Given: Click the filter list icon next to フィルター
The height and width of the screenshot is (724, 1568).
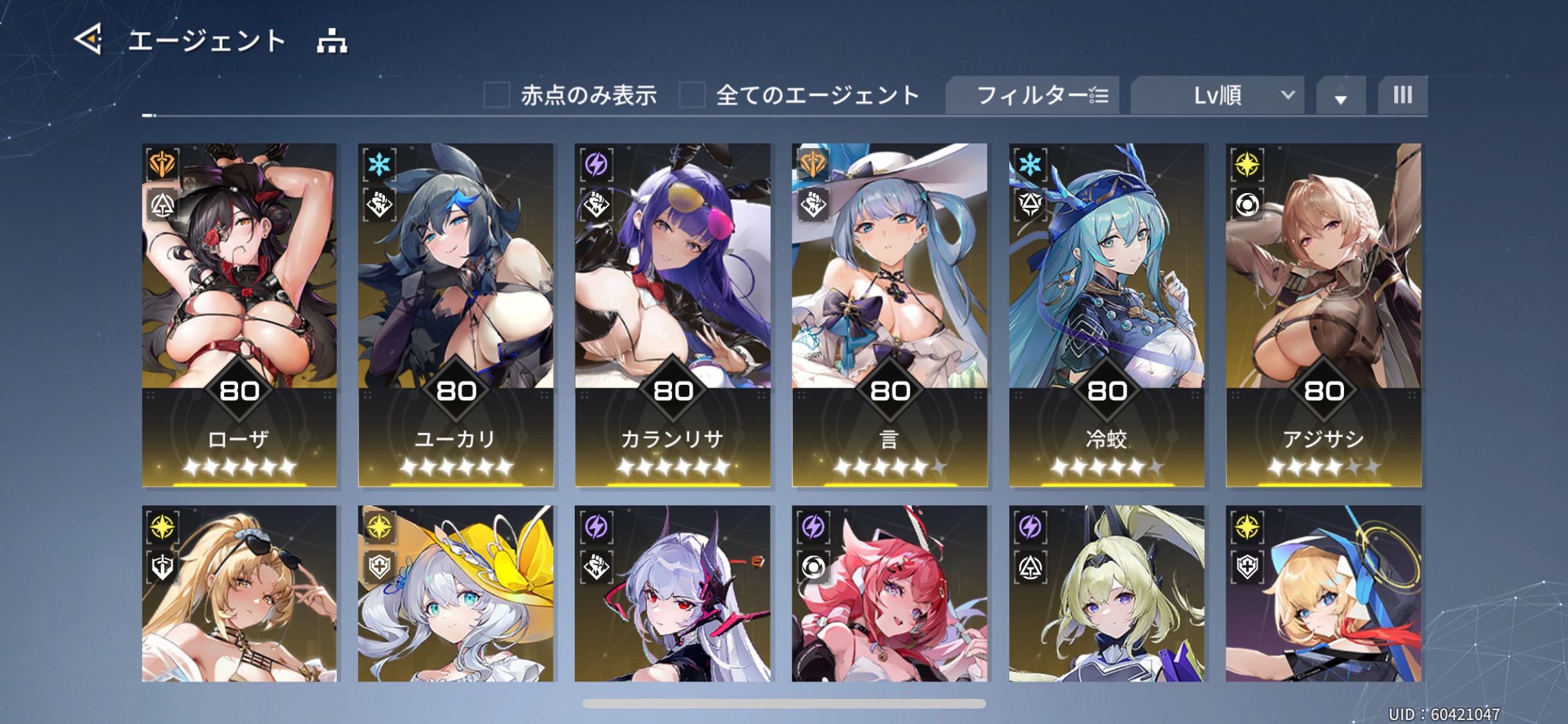Looking at the screenshot, I should point(1098,96).
